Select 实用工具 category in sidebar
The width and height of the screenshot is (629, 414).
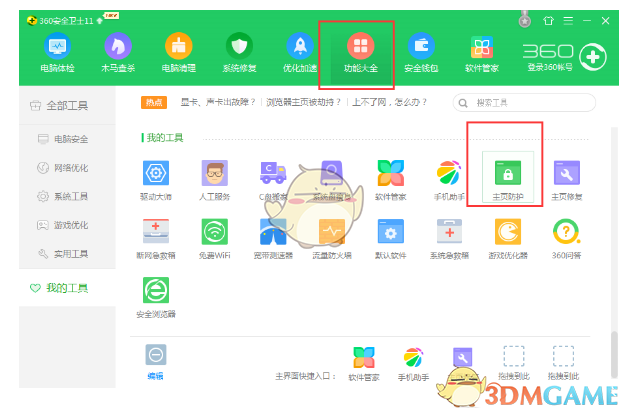click(x=67, y=254)
